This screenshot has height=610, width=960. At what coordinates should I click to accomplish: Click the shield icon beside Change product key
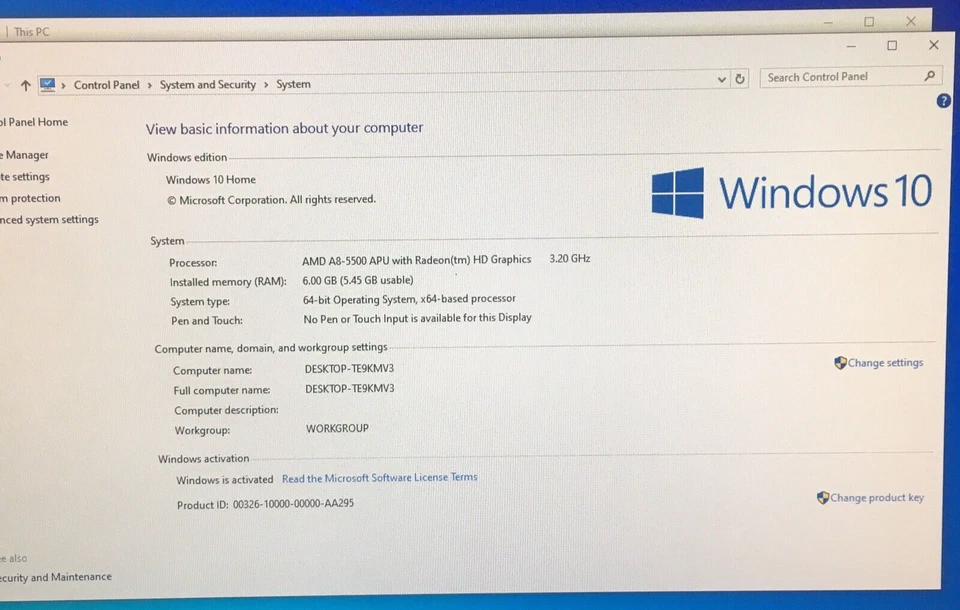pyautogui.click(x=823, y=497)
